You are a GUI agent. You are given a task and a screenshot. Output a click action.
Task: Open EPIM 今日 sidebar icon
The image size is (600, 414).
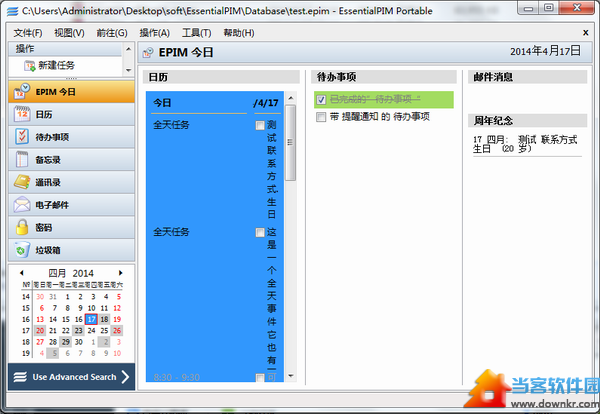(x=21, y=91)
